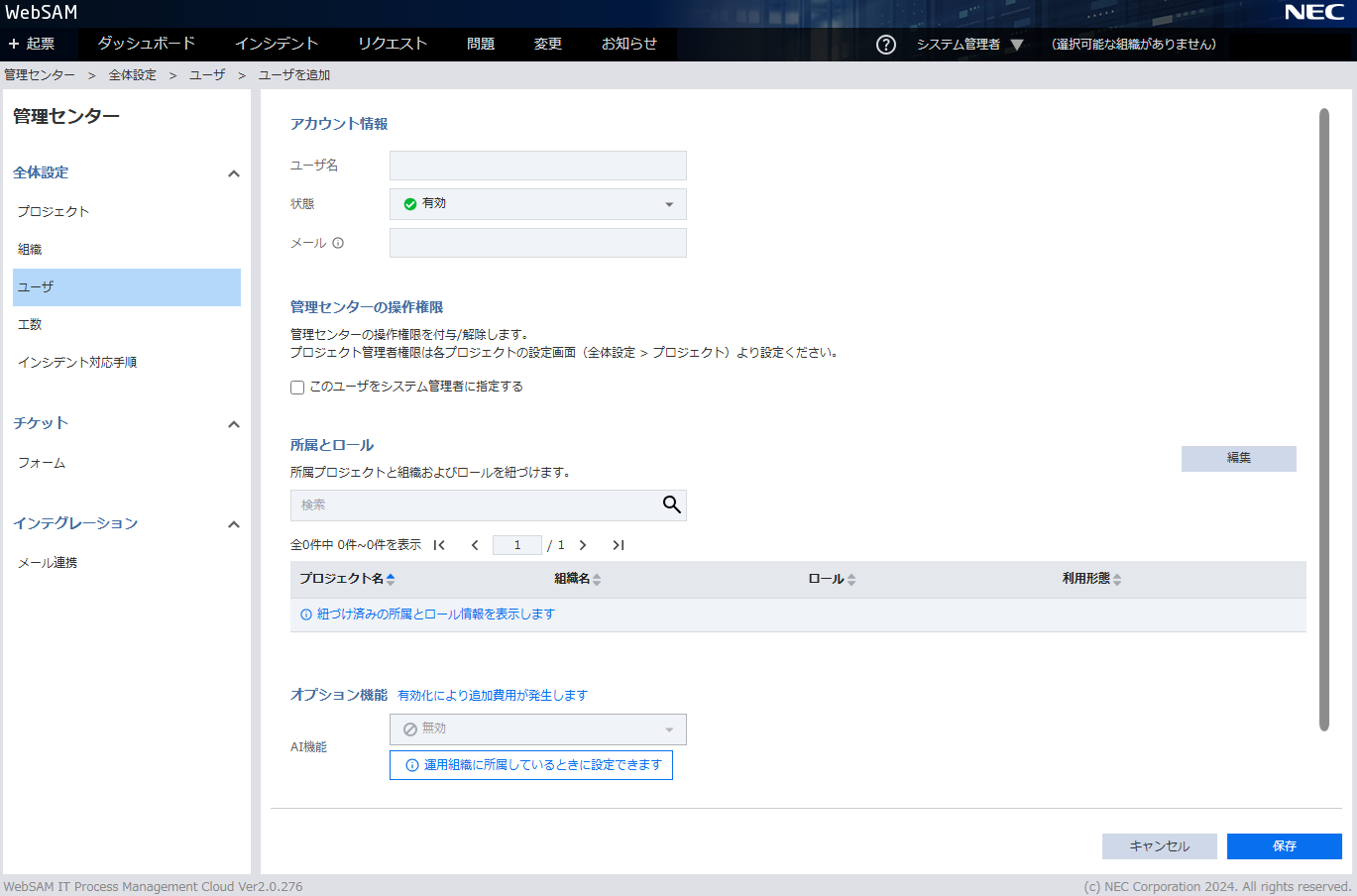Screen dimensions: 1357x896
Task: Click the WebSAM title logo
Action: tap(42, 12)
